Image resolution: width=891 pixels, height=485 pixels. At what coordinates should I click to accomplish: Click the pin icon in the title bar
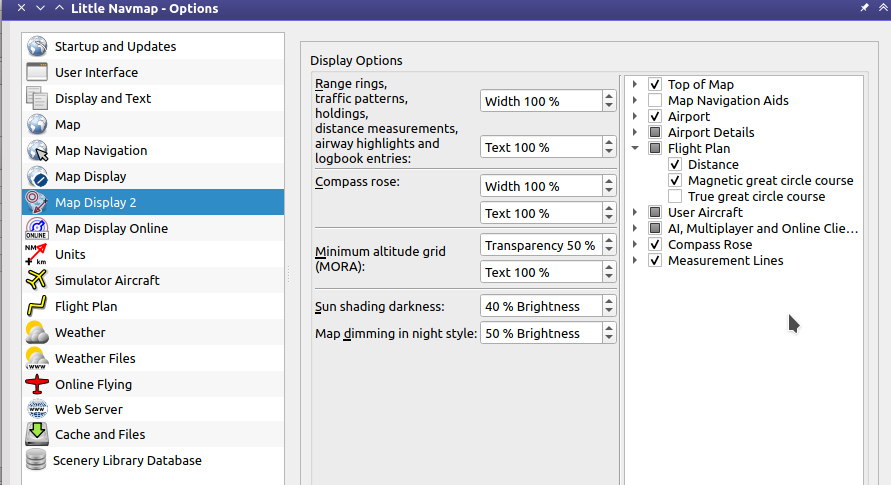pos(864,7)
